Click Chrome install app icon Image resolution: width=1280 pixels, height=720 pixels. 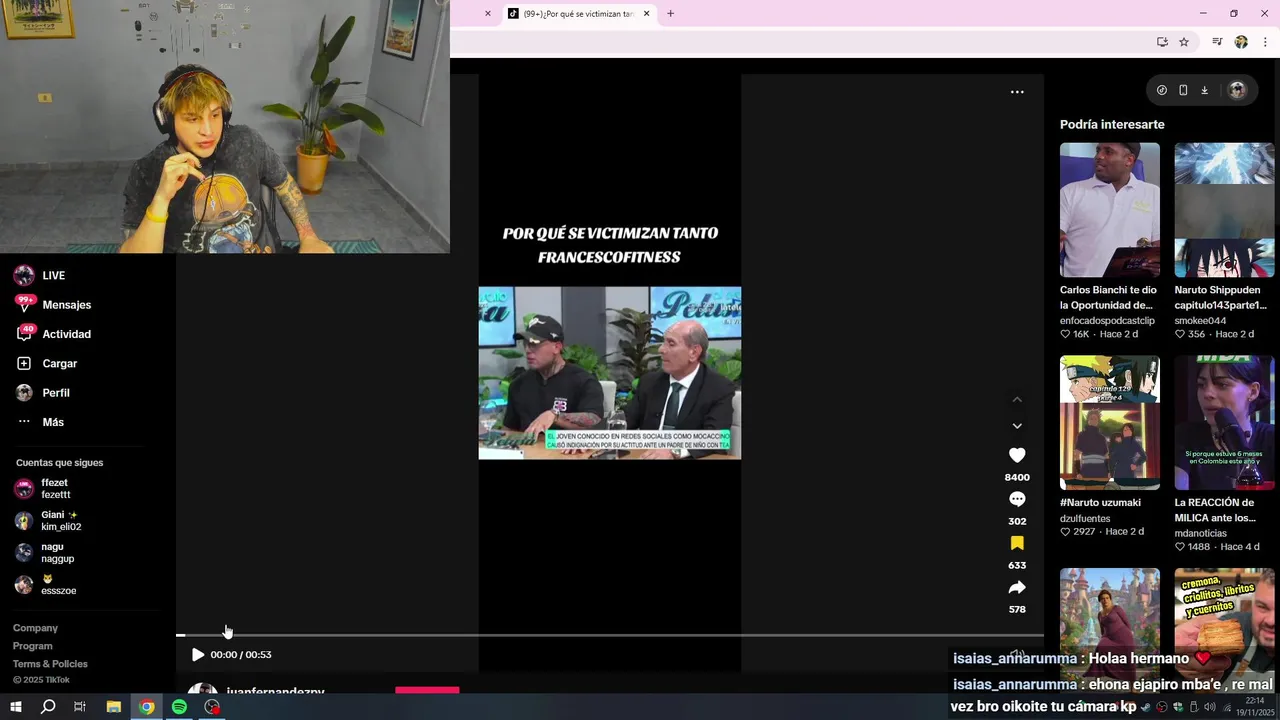[1162, 42]
